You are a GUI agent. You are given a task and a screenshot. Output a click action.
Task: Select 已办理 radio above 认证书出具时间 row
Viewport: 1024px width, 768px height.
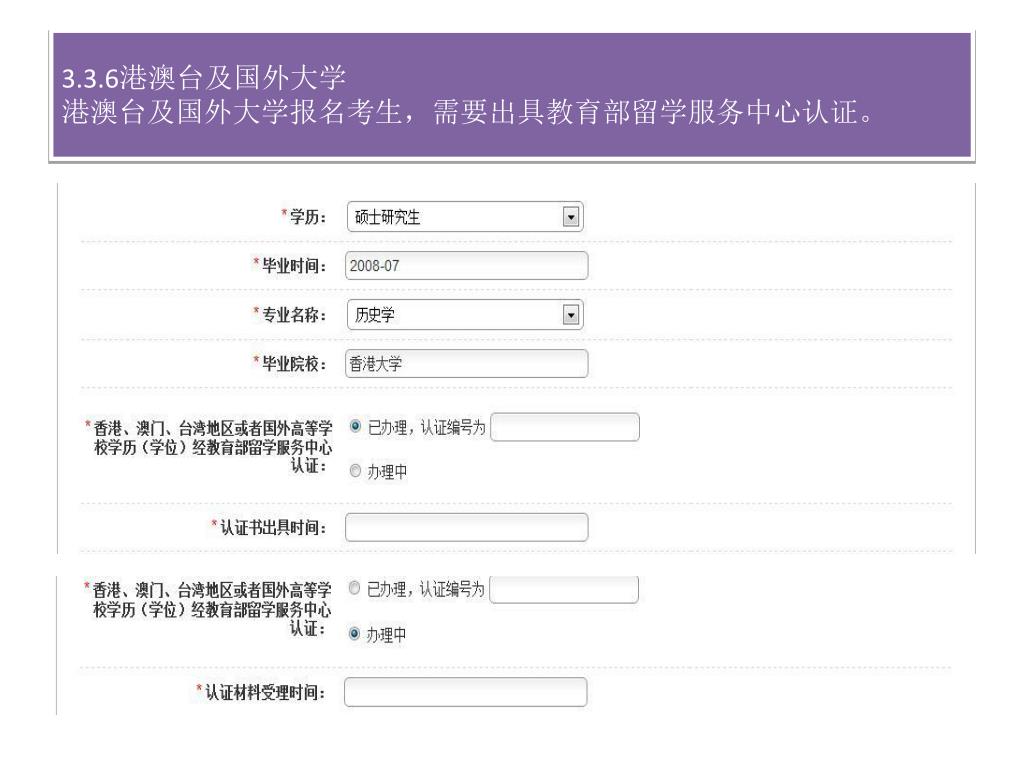[x=355, y=426]
